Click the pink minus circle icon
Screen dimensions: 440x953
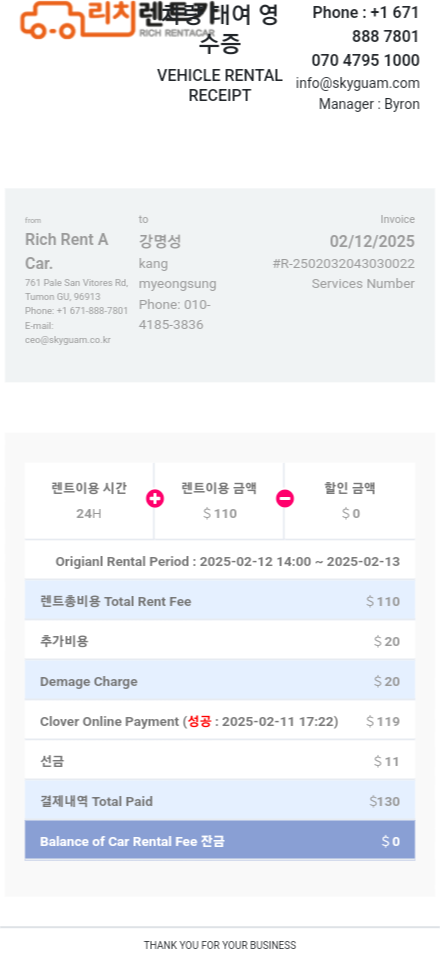click(285, 499)
